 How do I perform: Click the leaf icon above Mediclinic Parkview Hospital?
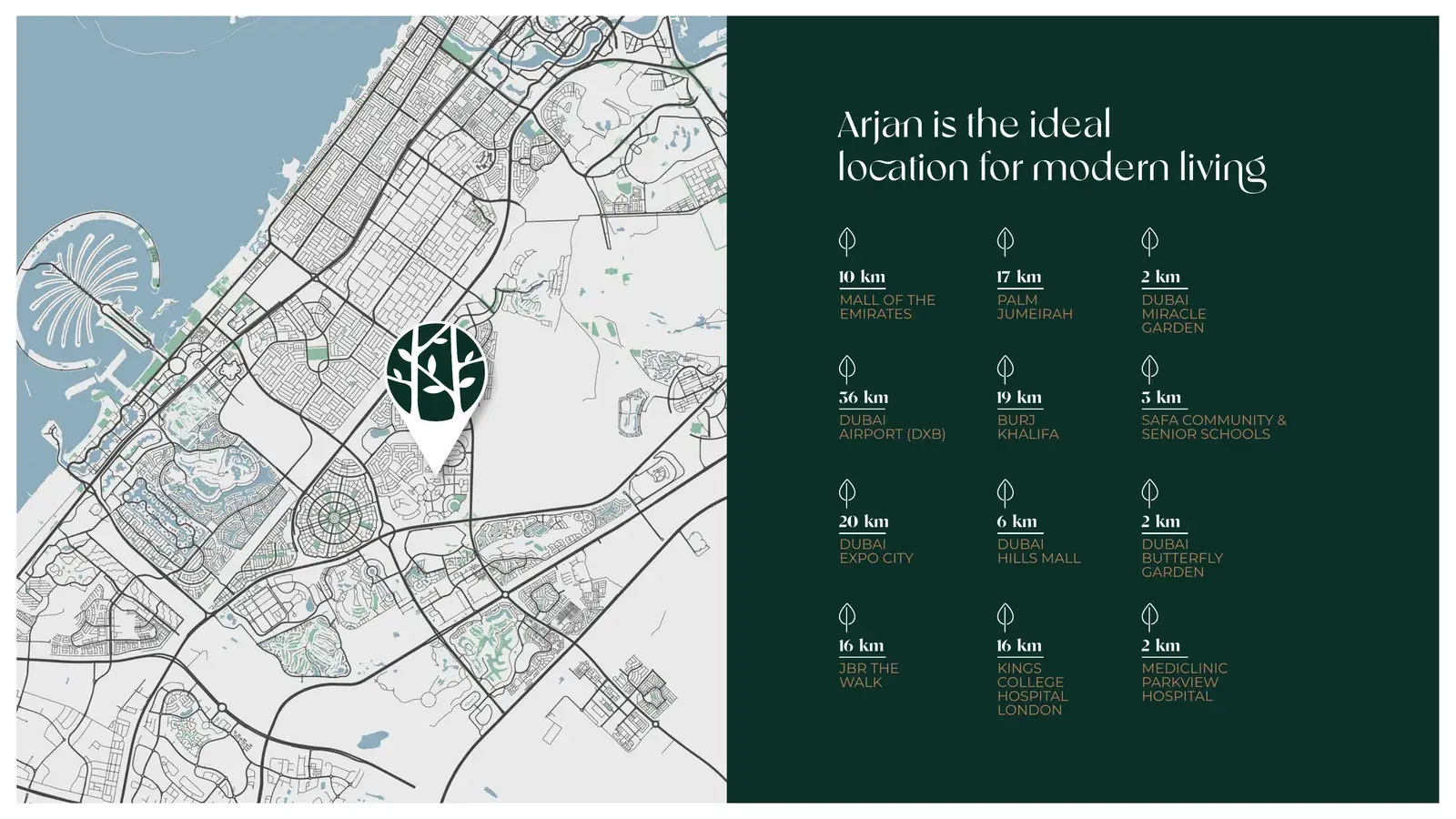(1150, 617)
